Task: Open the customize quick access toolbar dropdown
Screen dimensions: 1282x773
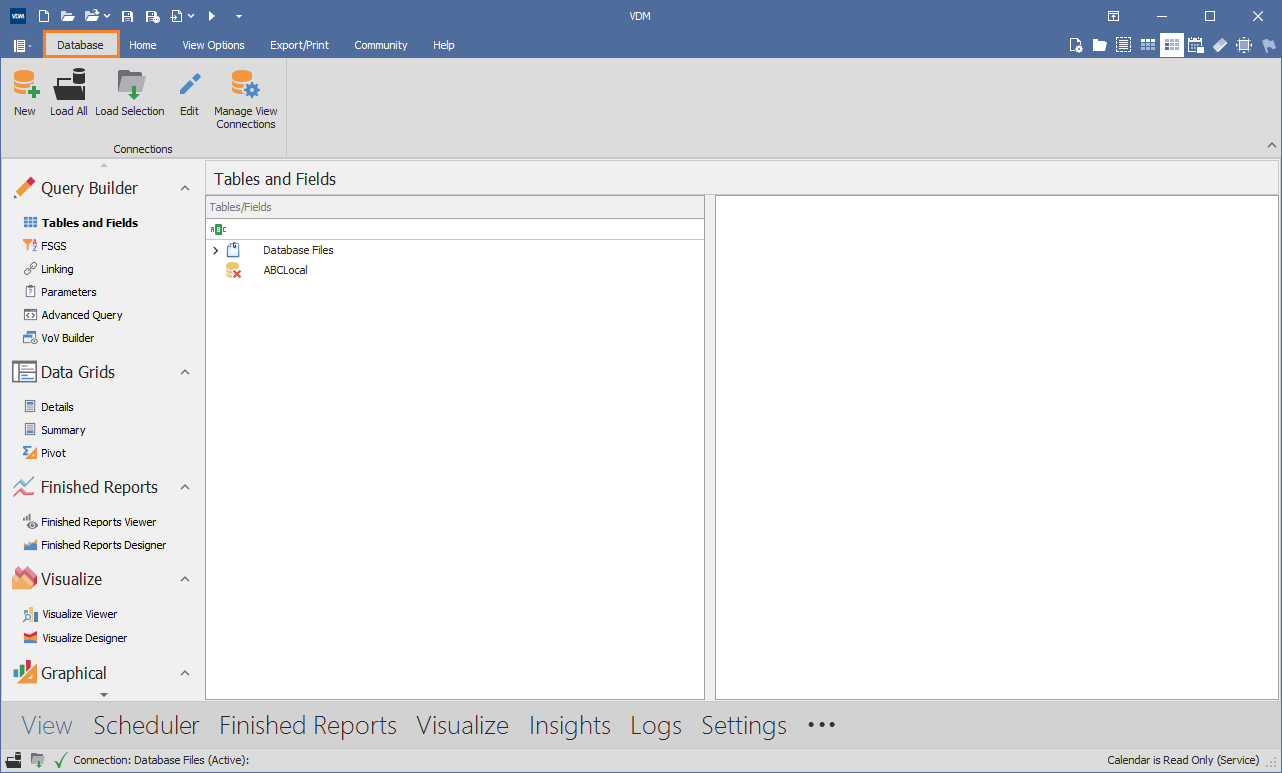Action: pos(238,16)
